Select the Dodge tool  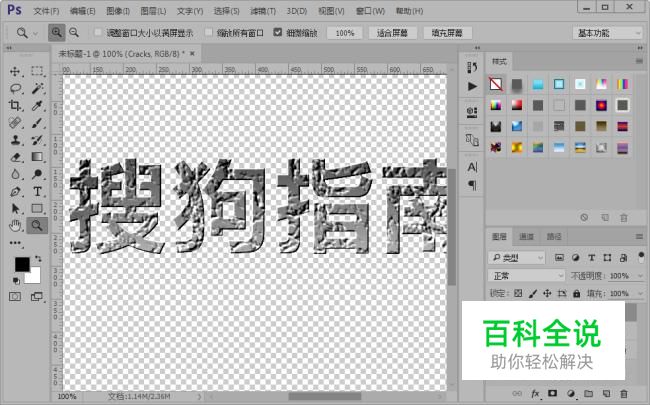37,174
